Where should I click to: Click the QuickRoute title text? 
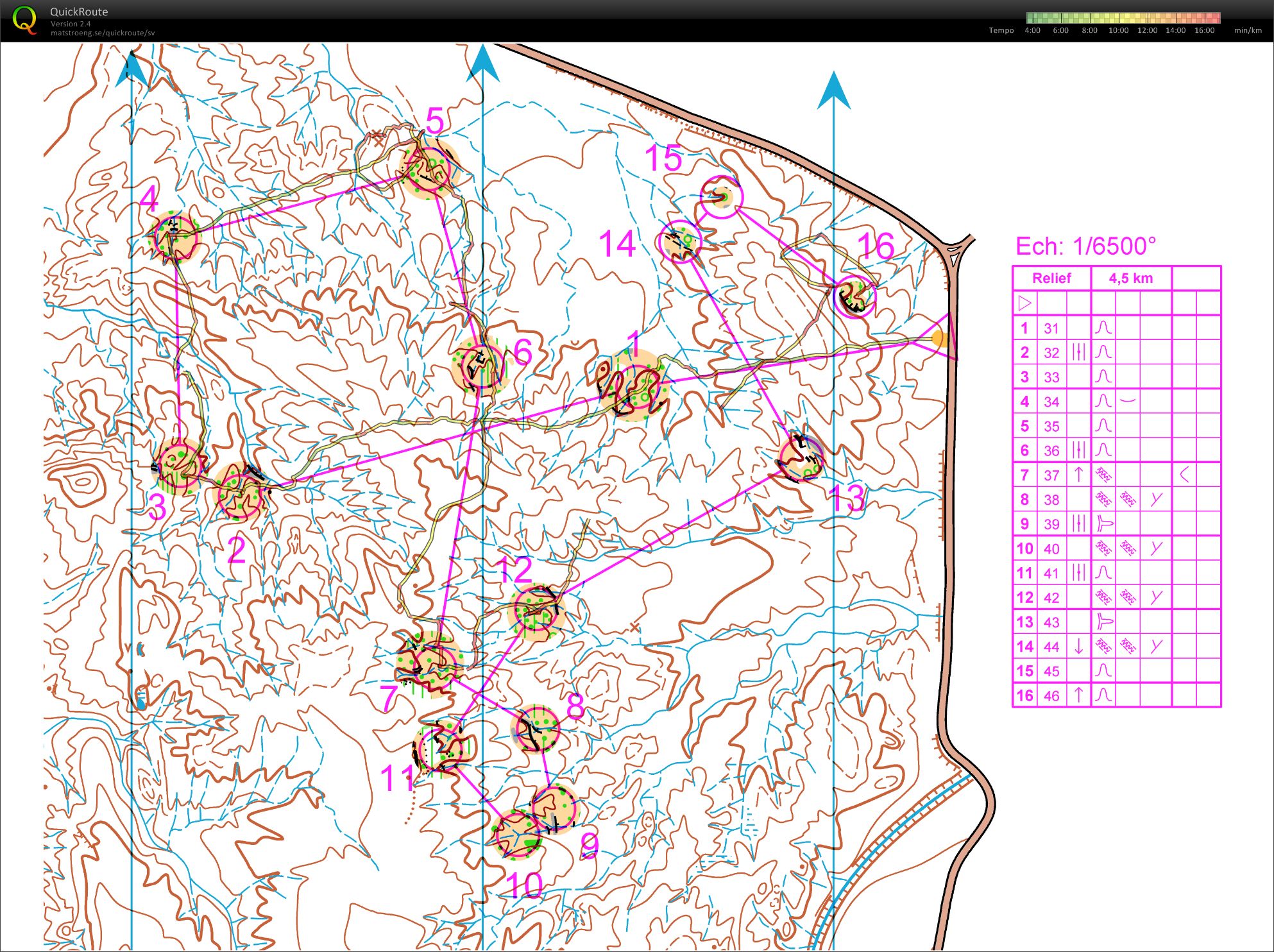pos(79,12)
